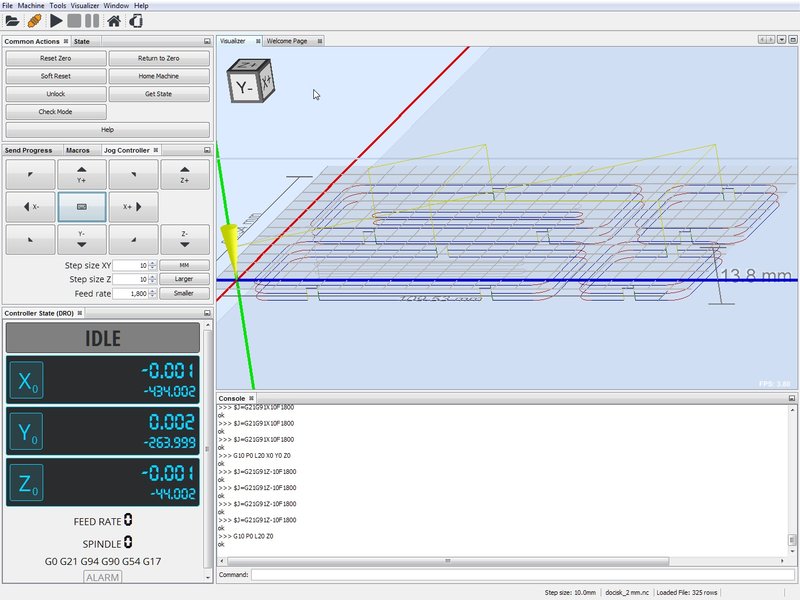Jog diagonally with the up-right arrow button

tap(133, 174)
